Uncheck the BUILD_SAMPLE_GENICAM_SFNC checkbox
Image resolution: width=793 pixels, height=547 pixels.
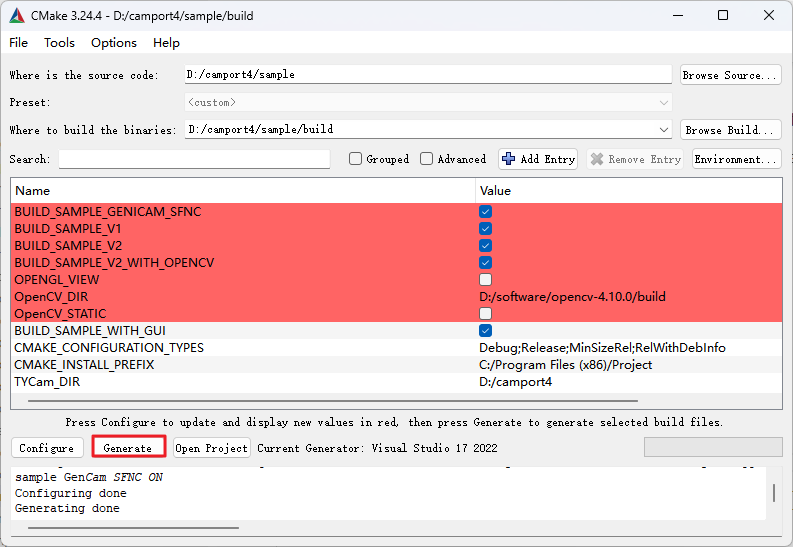coord(485,212)
